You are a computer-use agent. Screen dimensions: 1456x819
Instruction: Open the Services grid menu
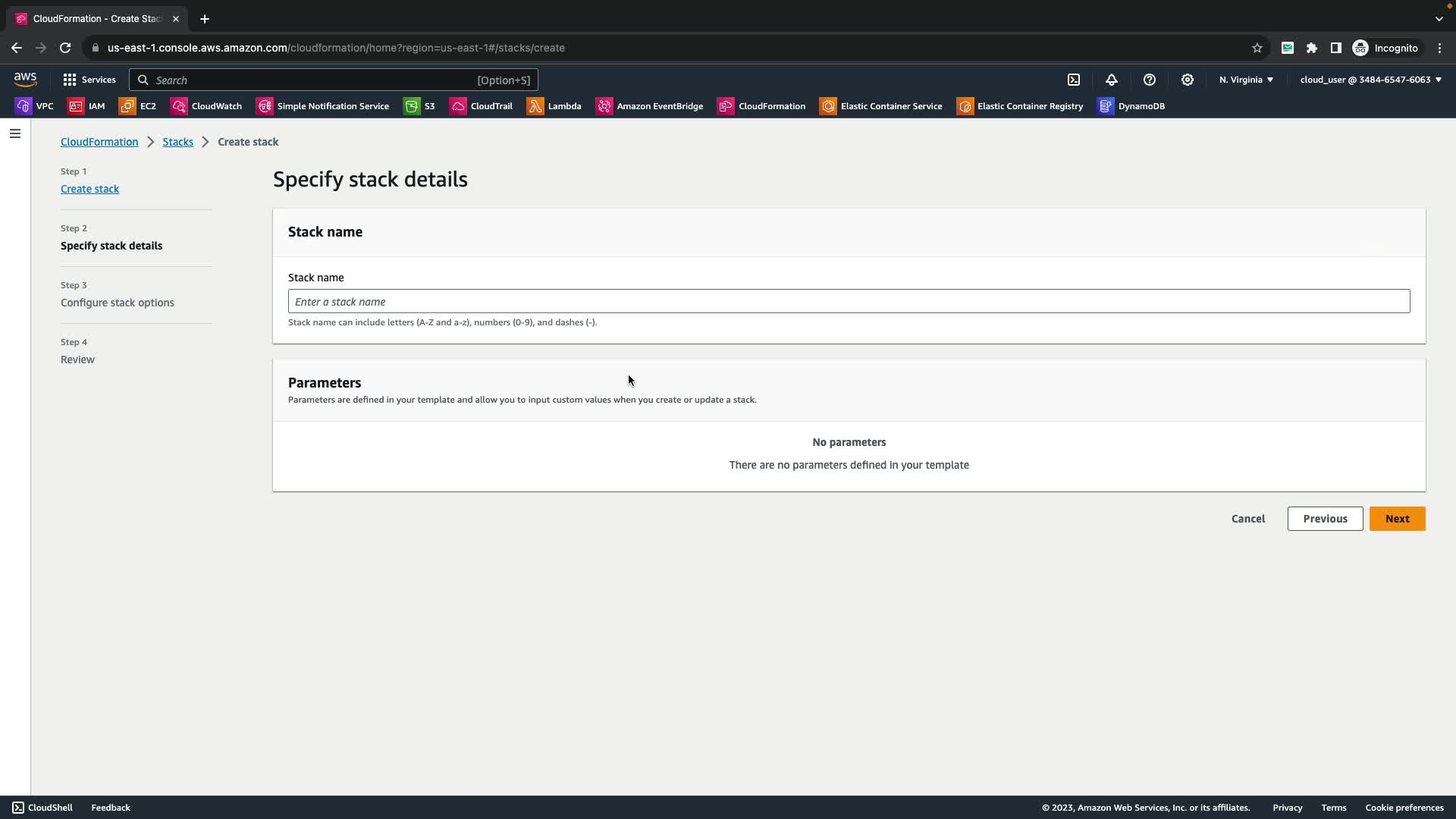pos(89,80)
